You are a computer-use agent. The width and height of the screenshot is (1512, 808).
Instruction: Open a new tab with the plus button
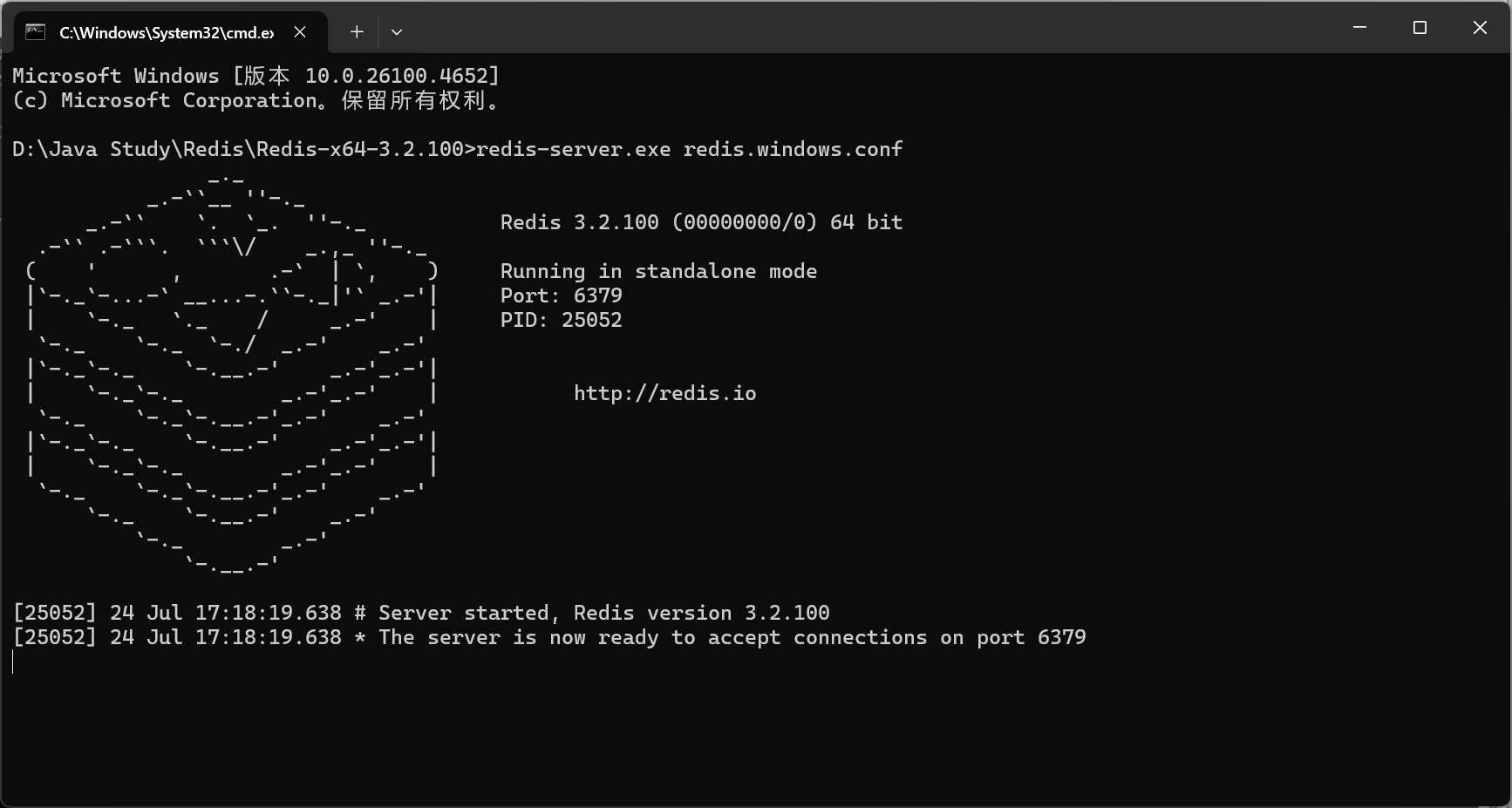[x=357, y=32]
